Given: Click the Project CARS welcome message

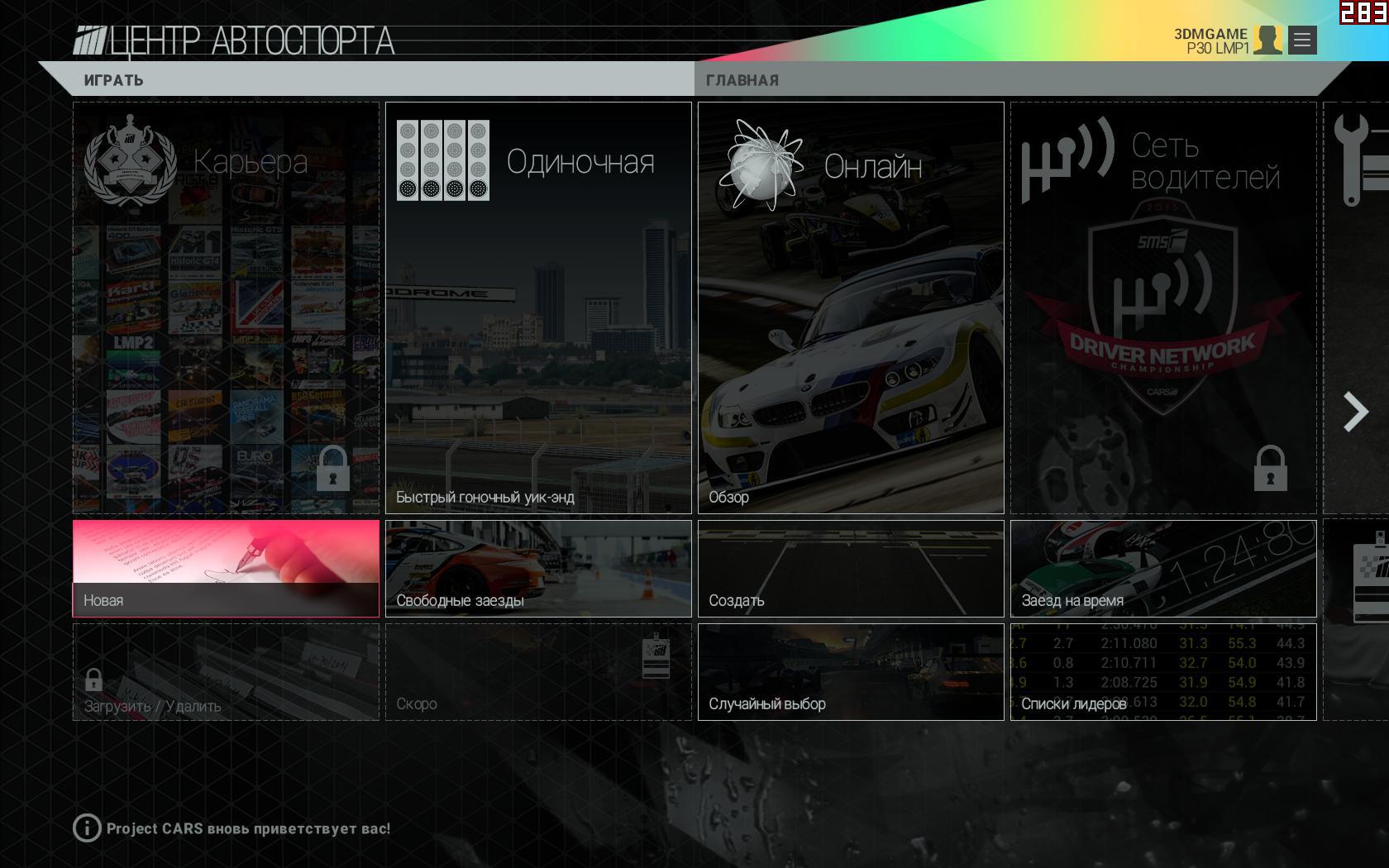Looking at the screenshot, I should click(248, 828).
